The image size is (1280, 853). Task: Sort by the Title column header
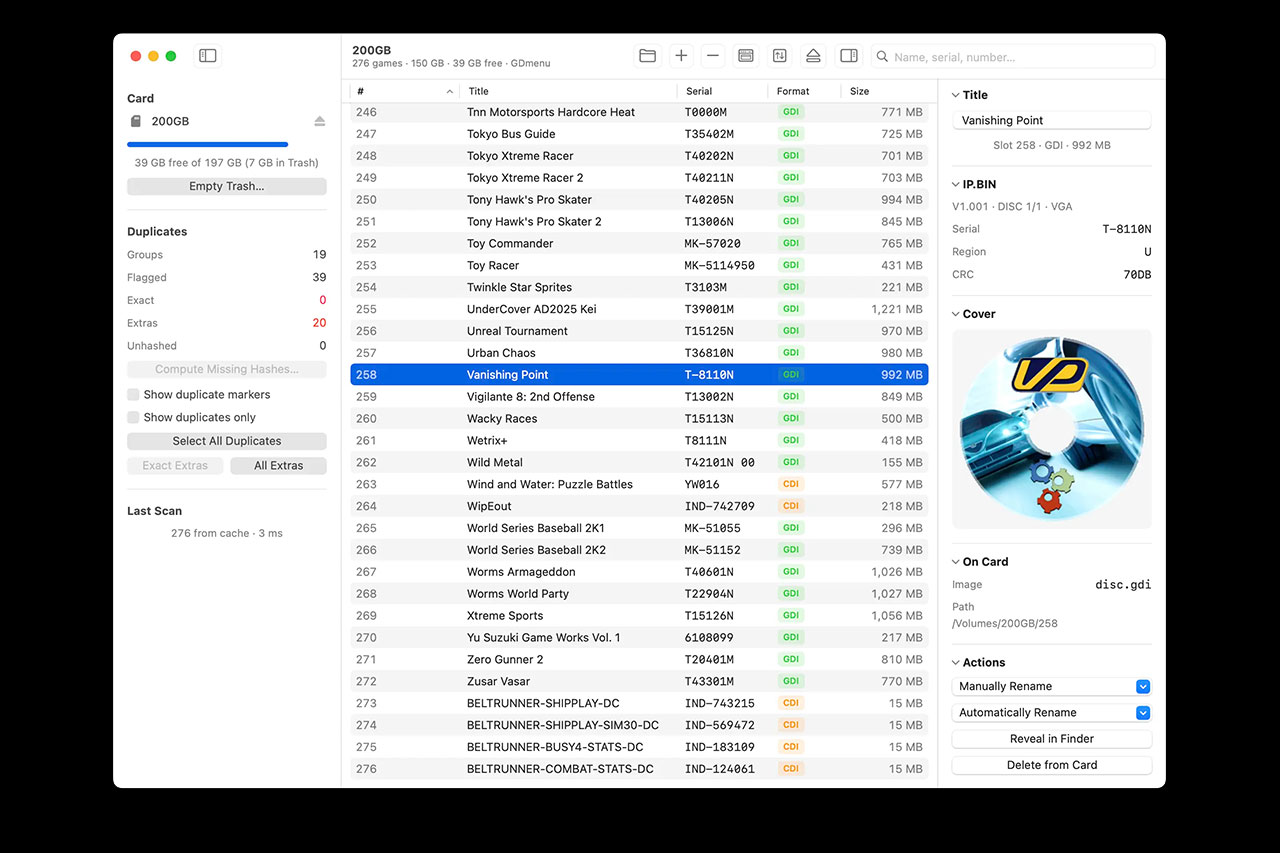569,91
